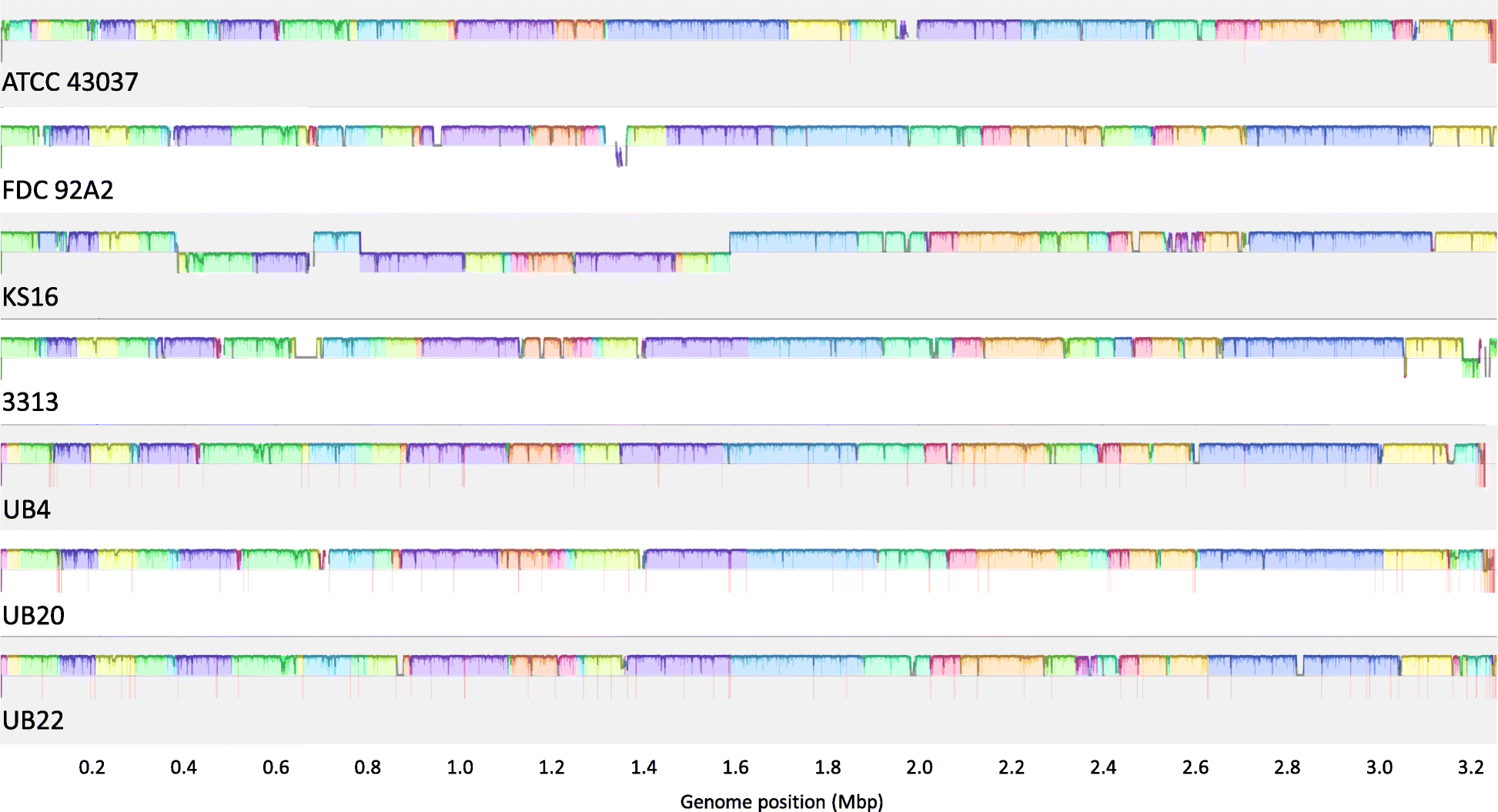Image resolution: width=1498 pixels, height=812 pixels.
Task: Click the Genome position (Mbp) axis title
Action: point(781,801)
